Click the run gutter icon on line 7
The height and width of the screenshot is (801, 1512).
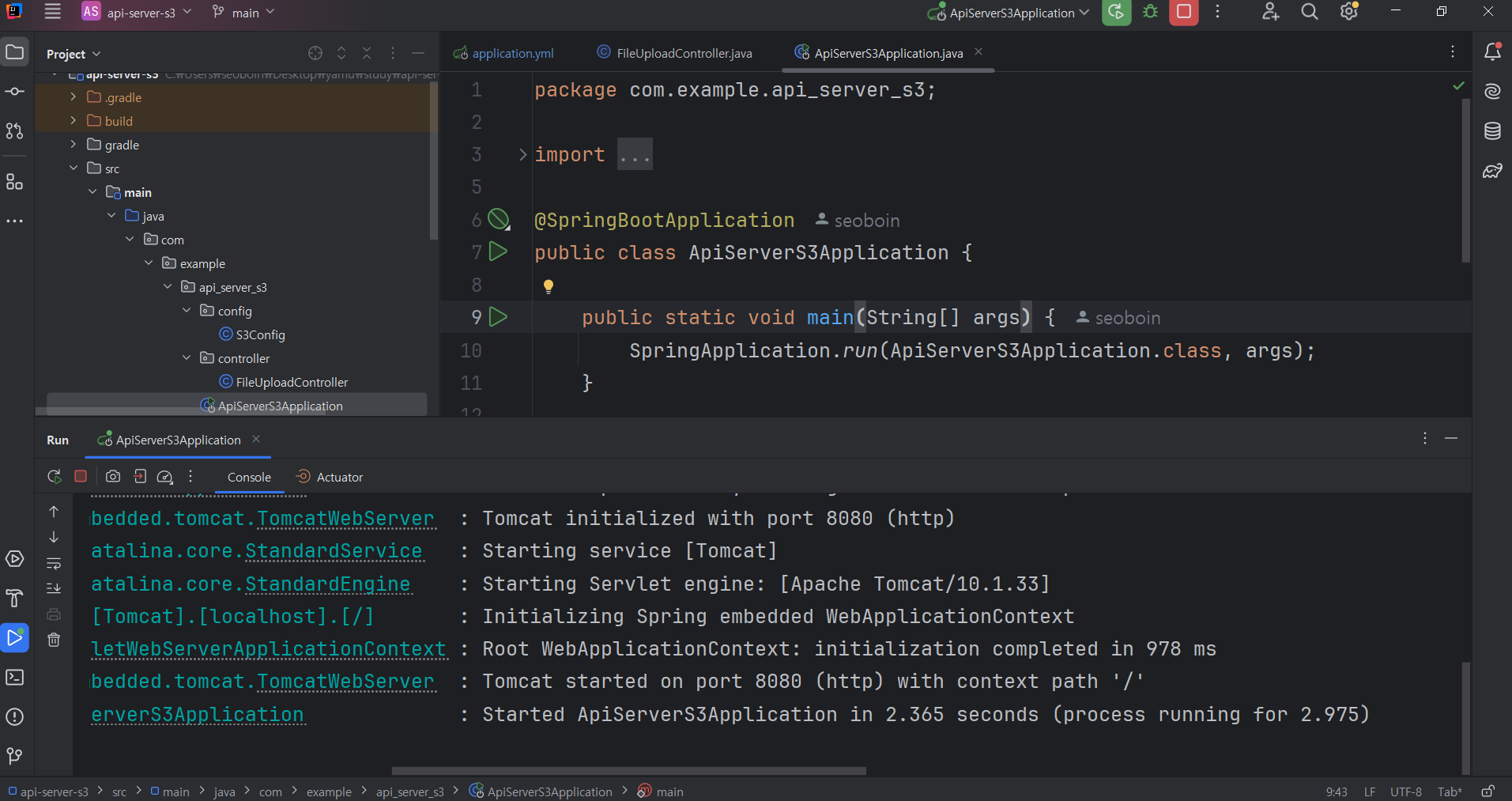pos(498,251)
